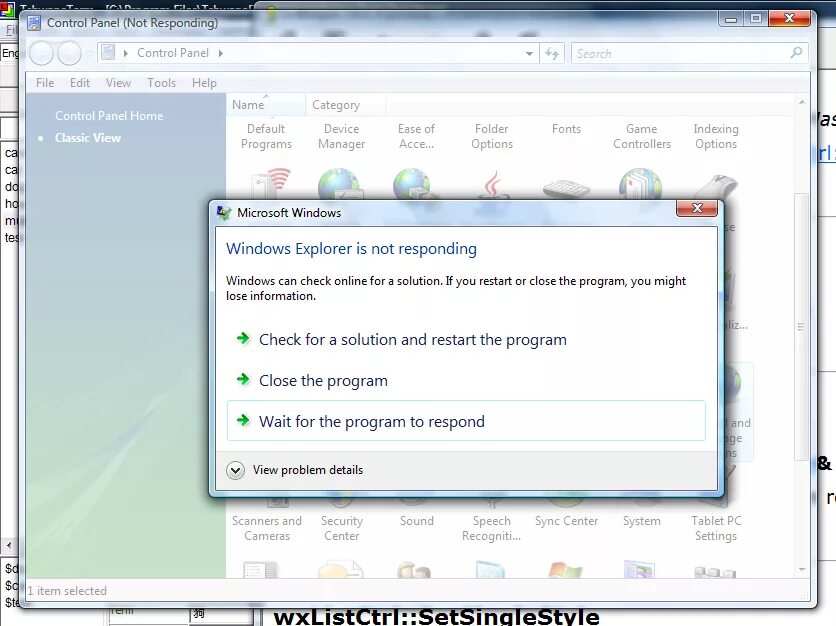Open the Fonts item
836x626 pixels.
[566, 129]
